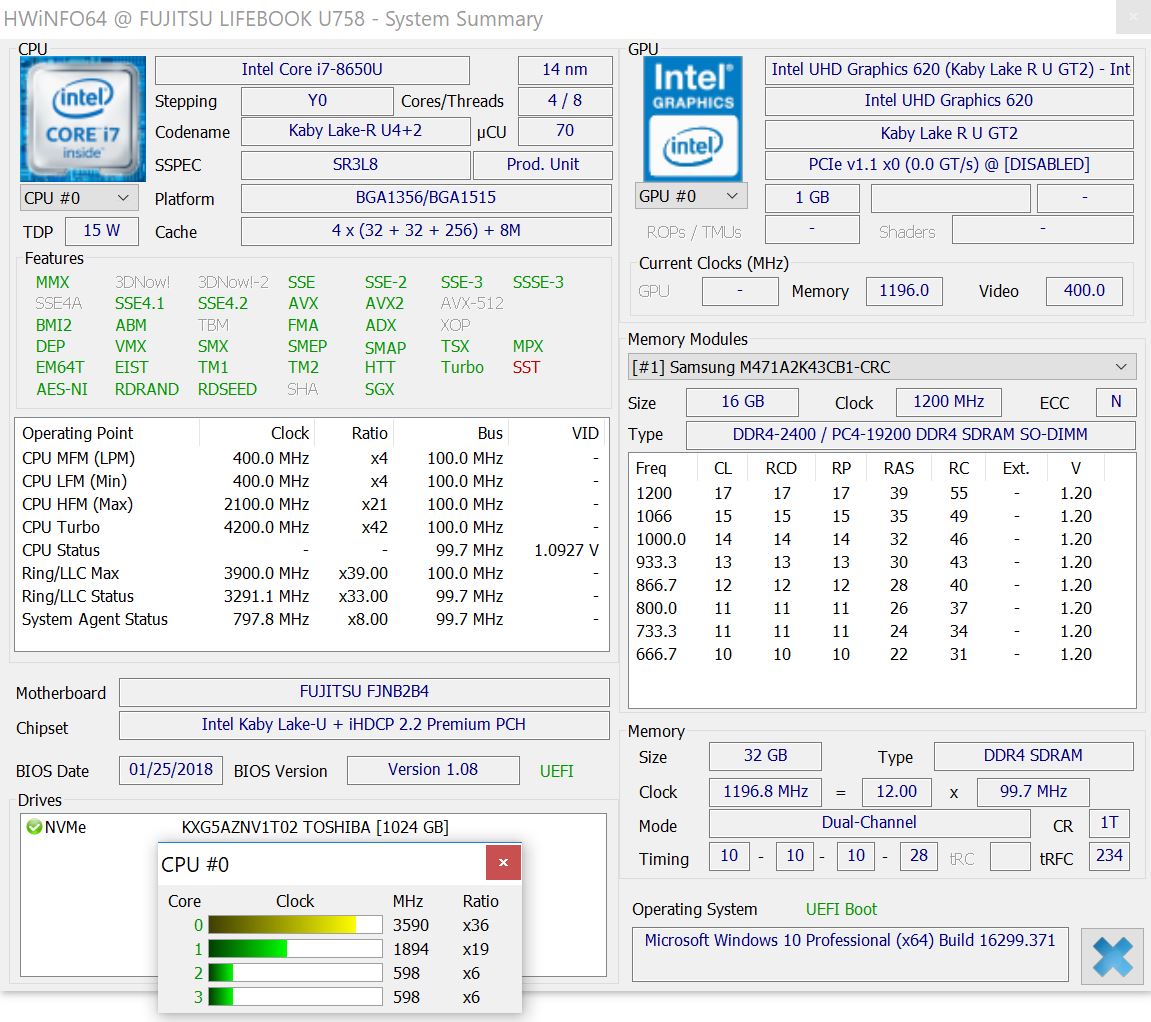Select the Codename Kaby Lake-R U4+2 field
1151x1022 pixels.
pos(355,131)
